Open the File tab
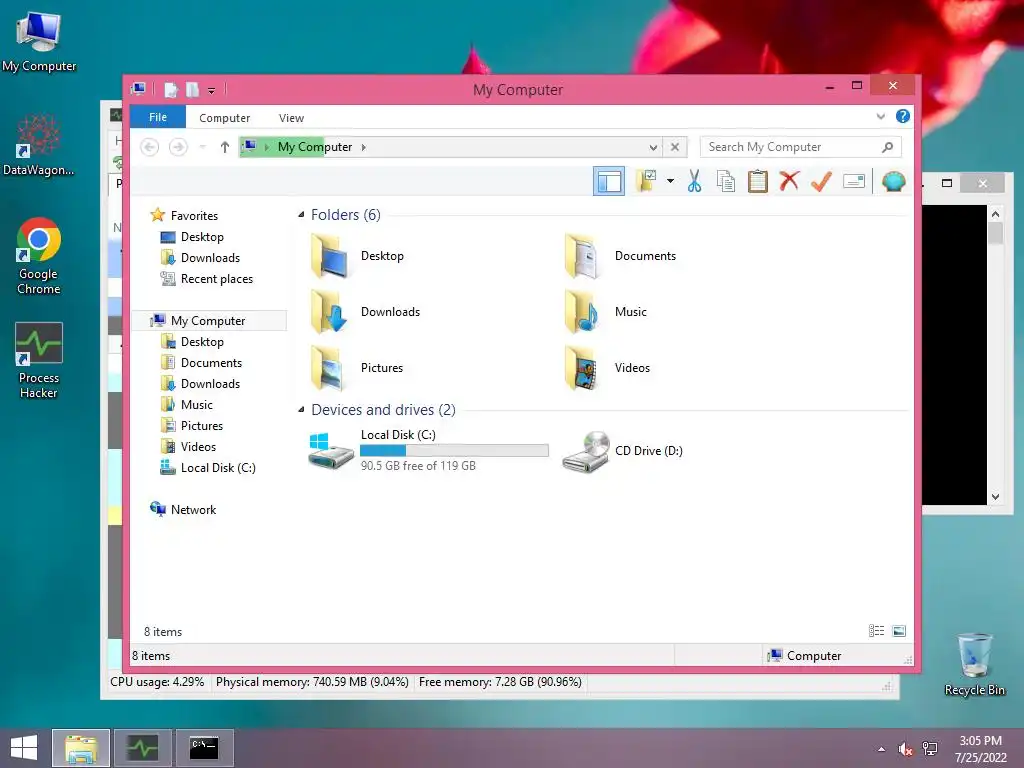The height and width of the screenshot is (768, 1024). 158,117
